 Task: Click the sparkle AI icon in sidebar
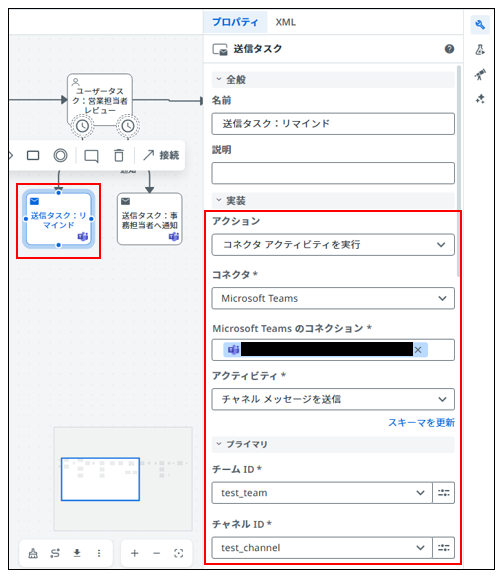point(480,99)
